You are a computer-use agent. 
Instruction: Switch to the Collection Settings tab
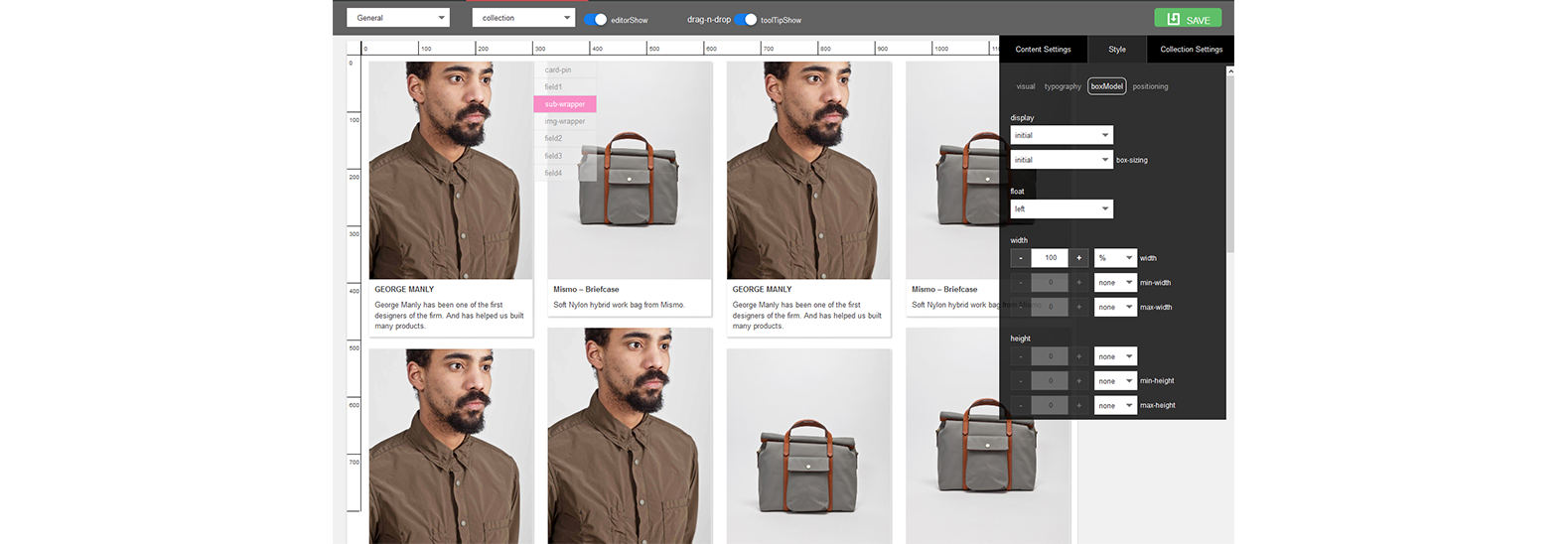click(1191, 50)
